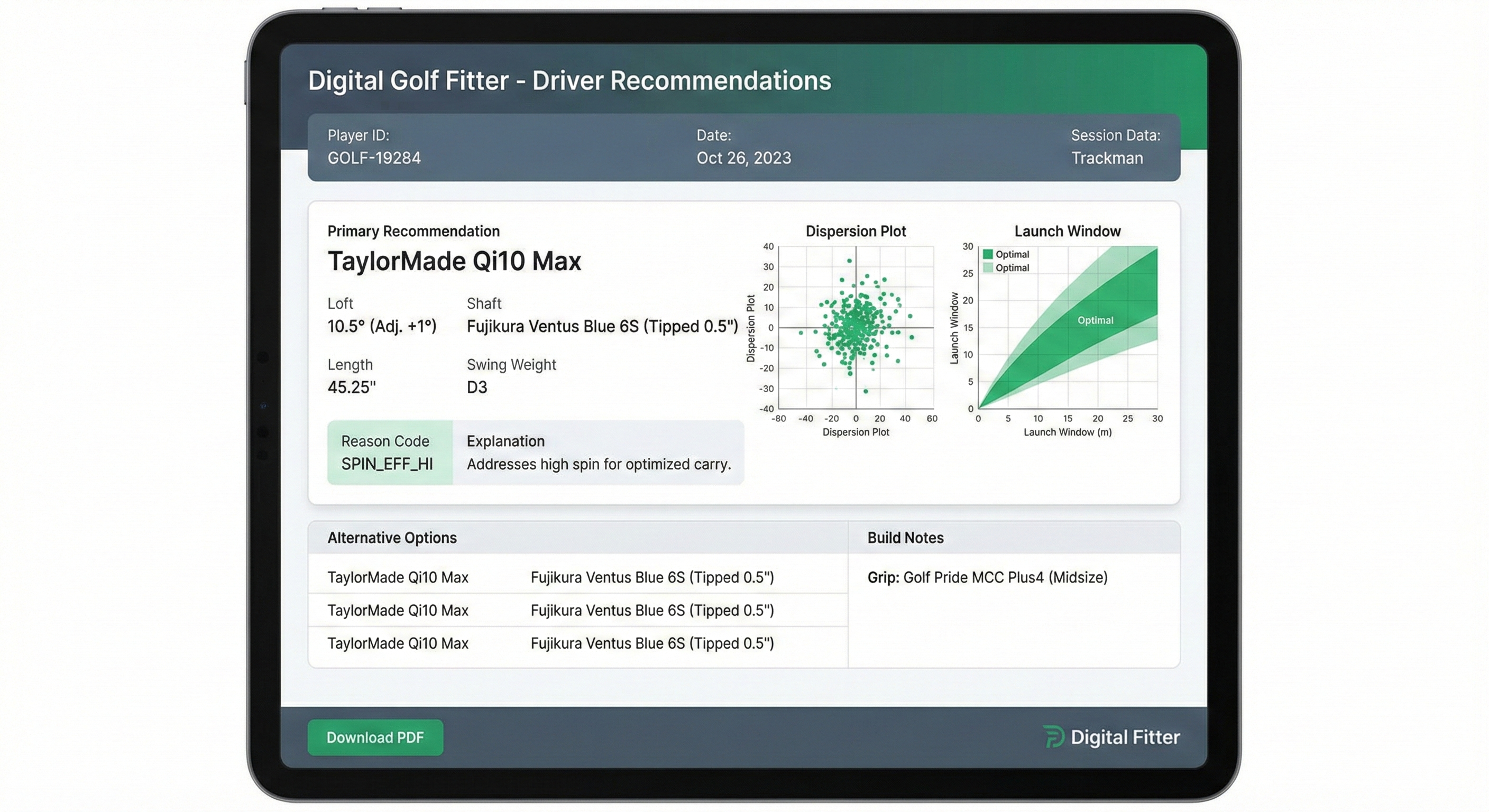Click the Build Notes header
Screen dimensions: 1489x812
click(x=905, y=538)
